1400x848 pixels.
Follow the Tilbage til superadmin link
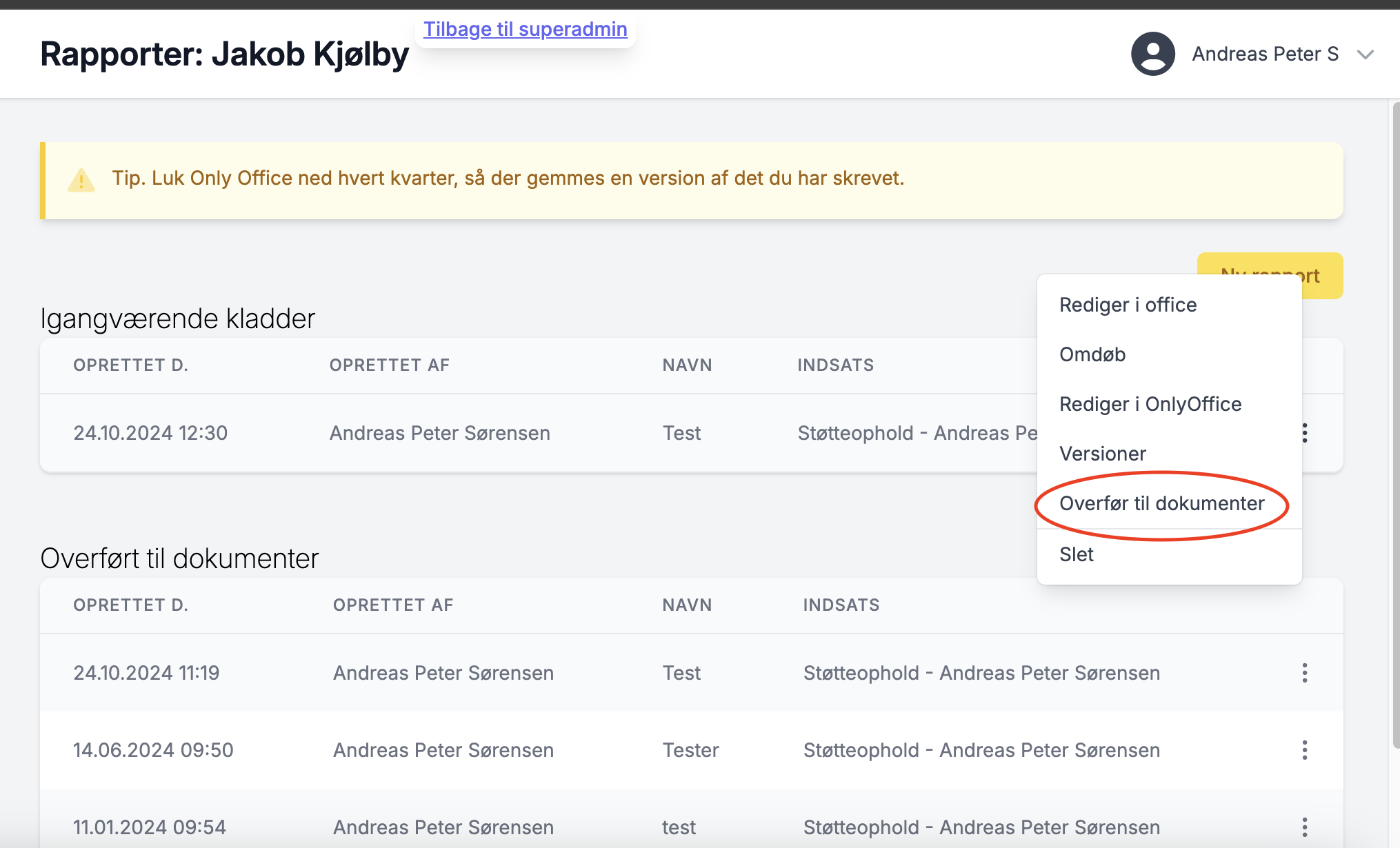(525, 29)
